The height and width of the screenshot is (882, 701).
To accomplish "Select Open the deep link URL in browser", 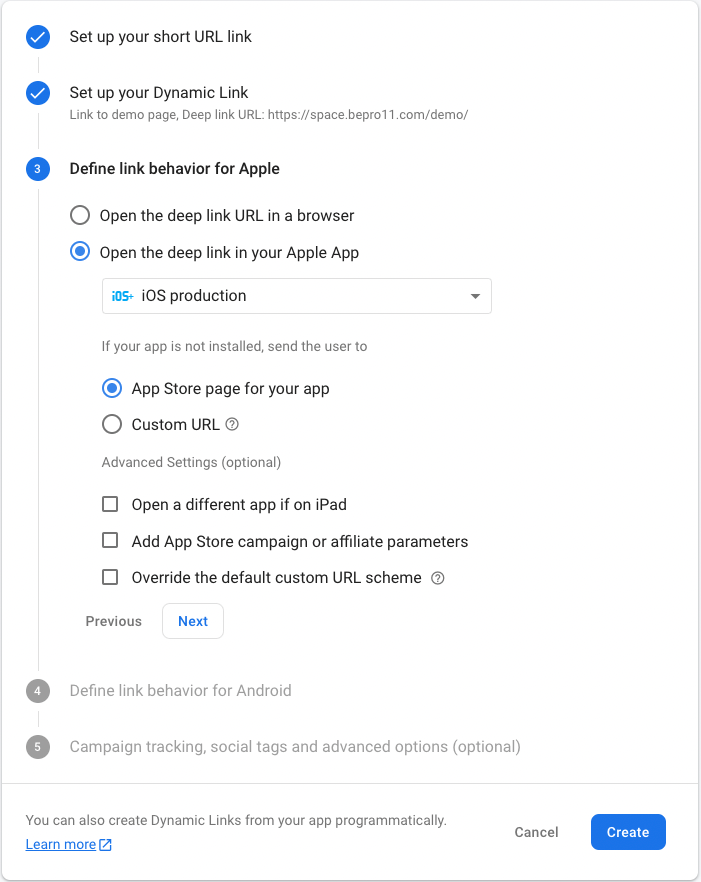I will (80, 215).
